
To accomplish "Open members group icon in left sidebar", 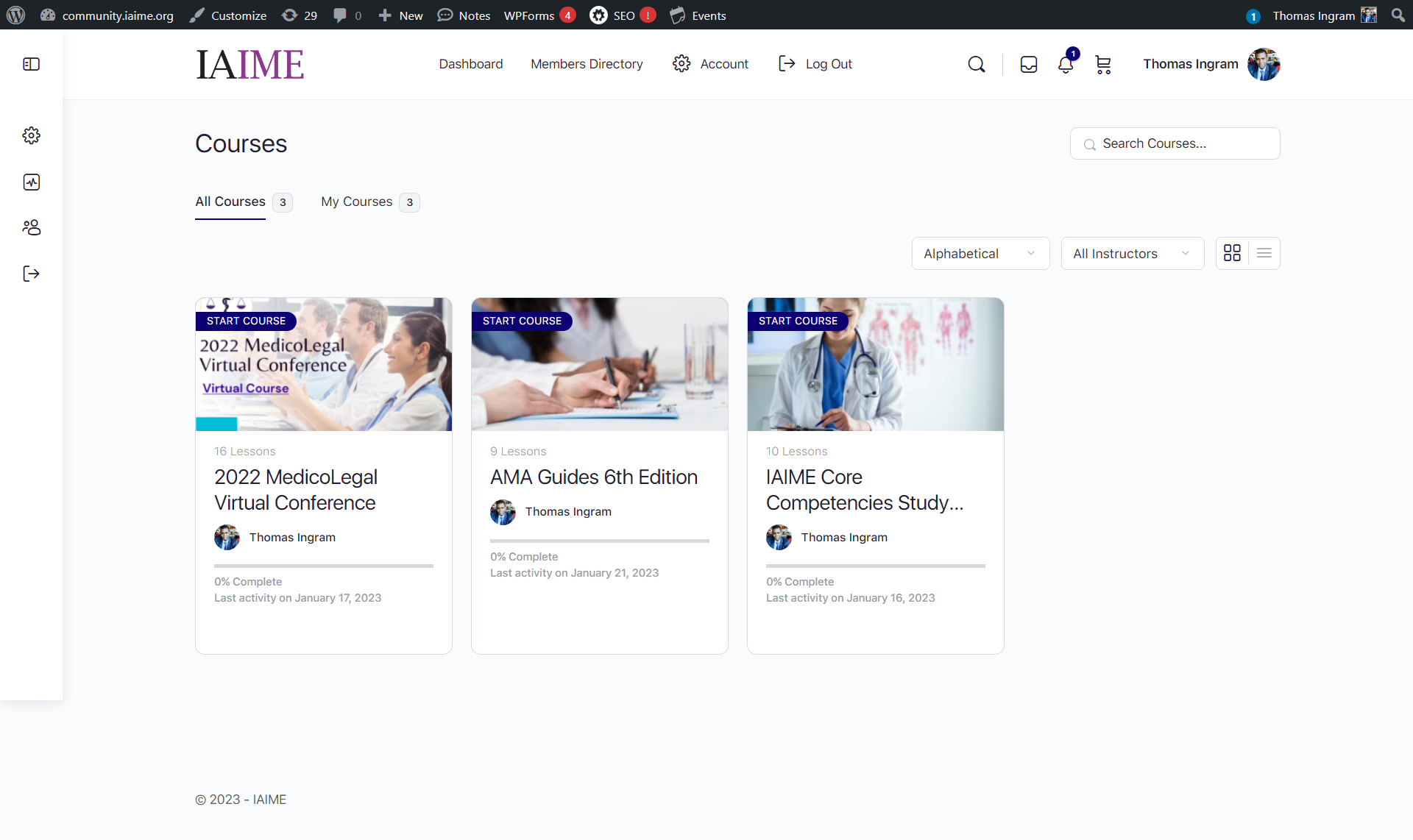I will (x=31, y=227).
